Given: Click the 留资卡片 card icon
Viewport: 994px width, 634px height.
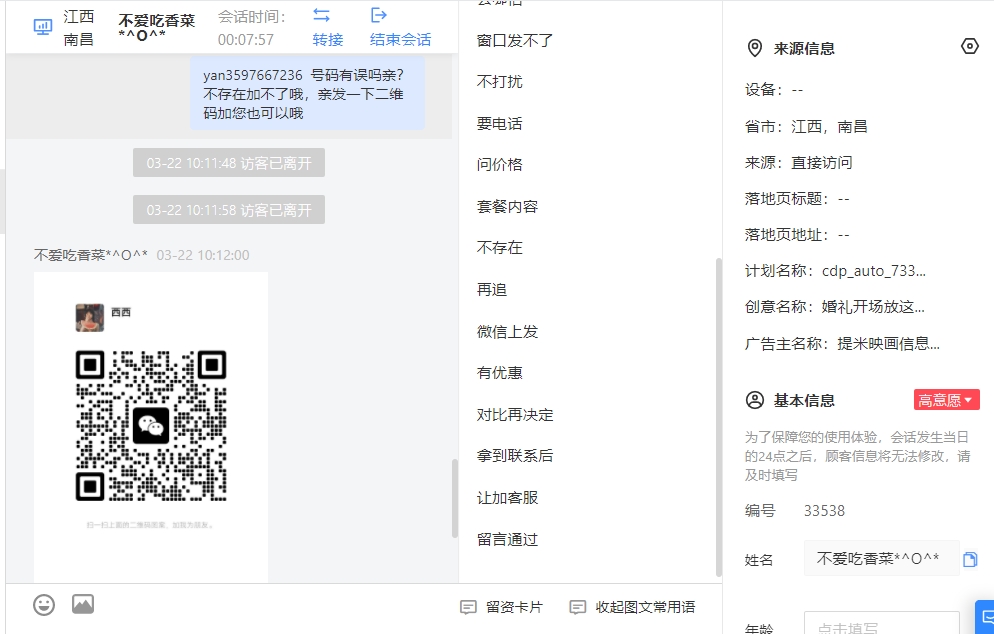Looking at the screenshot, I should point(468,607).
